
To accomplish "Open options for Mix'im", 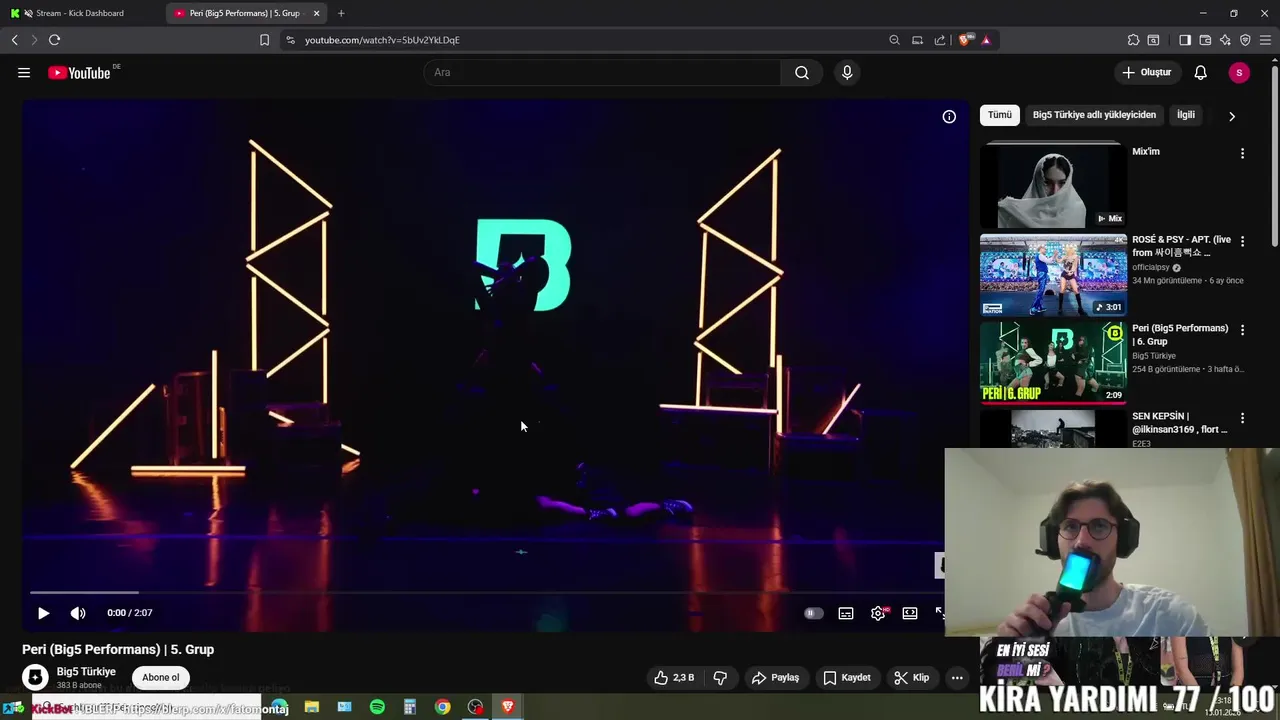I will click(x=1242, y=153).
